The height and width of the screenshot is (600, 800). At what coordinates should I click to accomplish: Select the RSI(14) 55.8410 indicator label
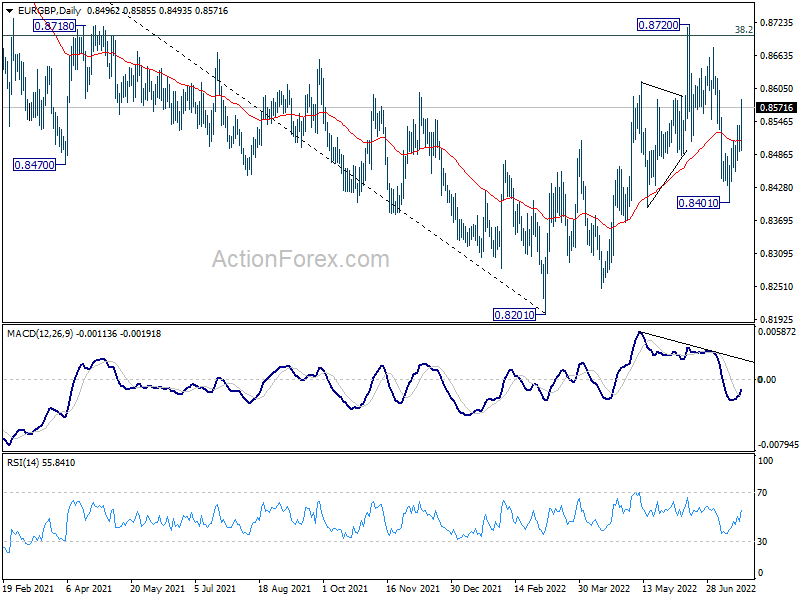tap(41, 463)
